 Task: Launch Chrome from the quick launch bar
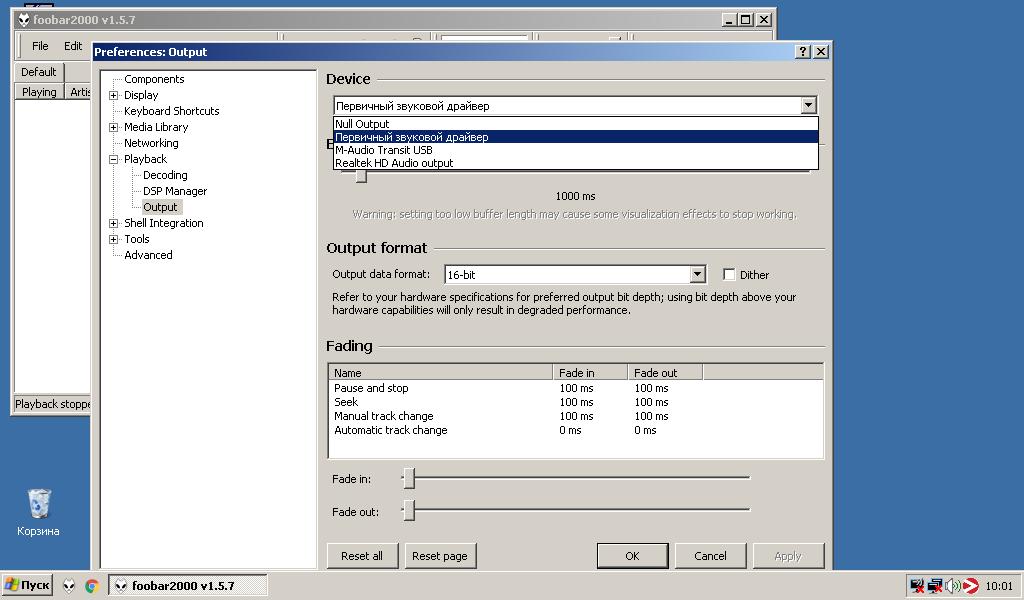click(x=91, y=586)
